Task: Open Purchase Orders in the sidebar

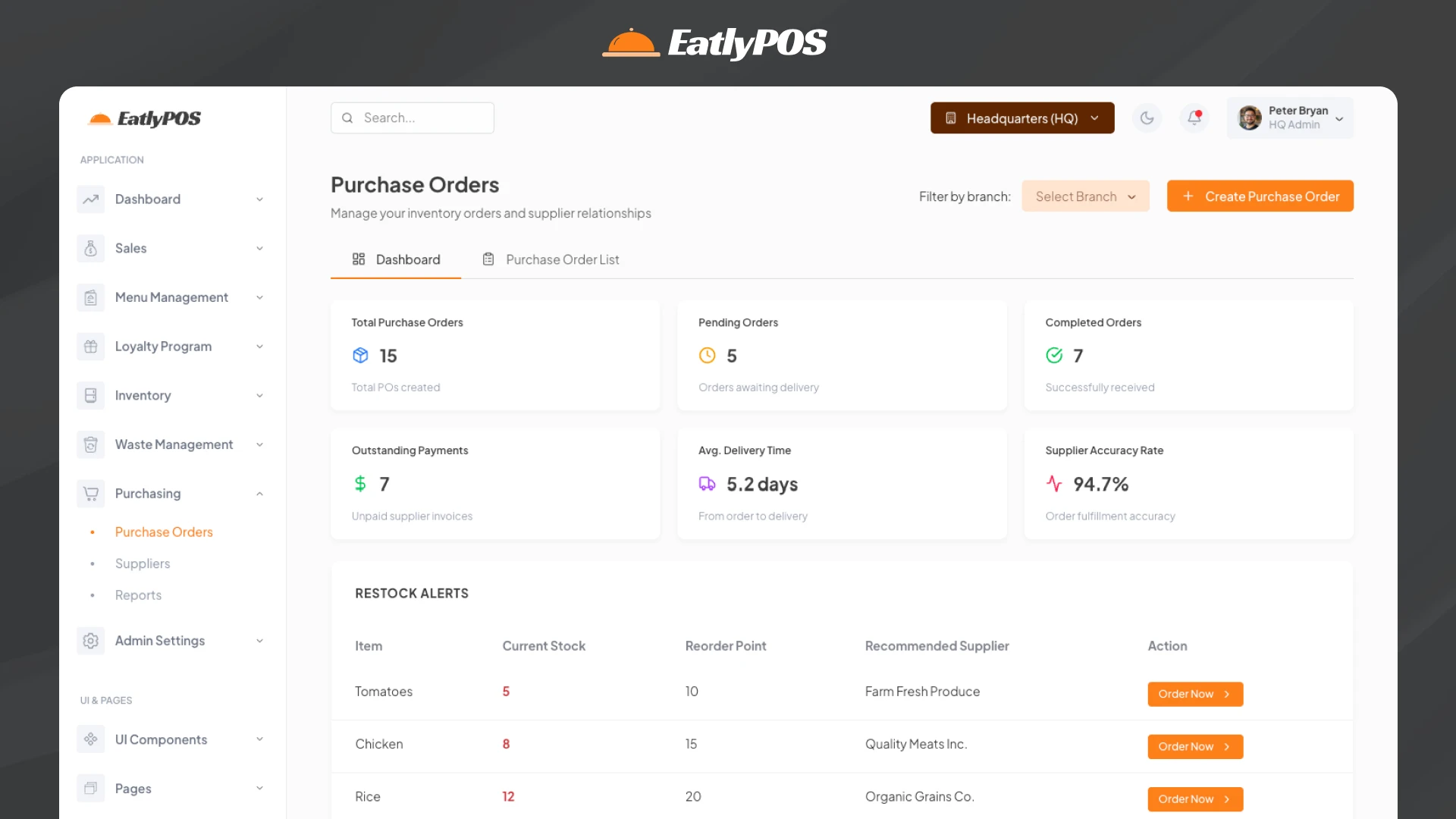Action: tap(164, 532)
